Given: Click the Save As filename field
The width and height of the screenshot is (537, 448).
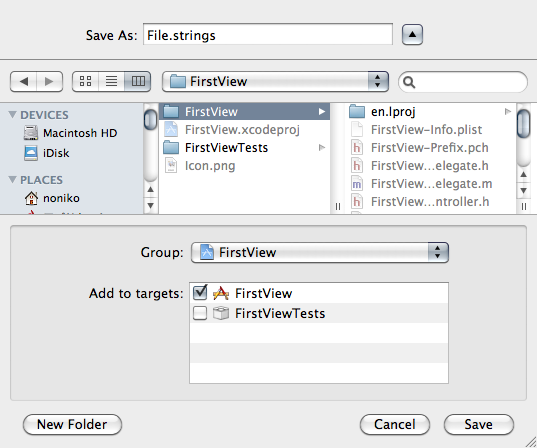Looking at the screenshot, I should point(268,35).
